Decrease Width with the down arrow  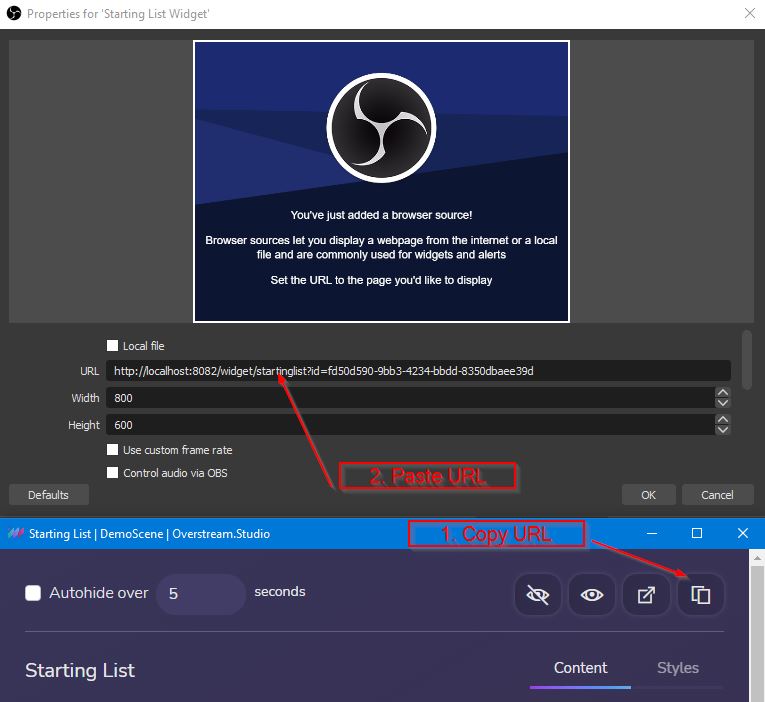tap(723, 403)
